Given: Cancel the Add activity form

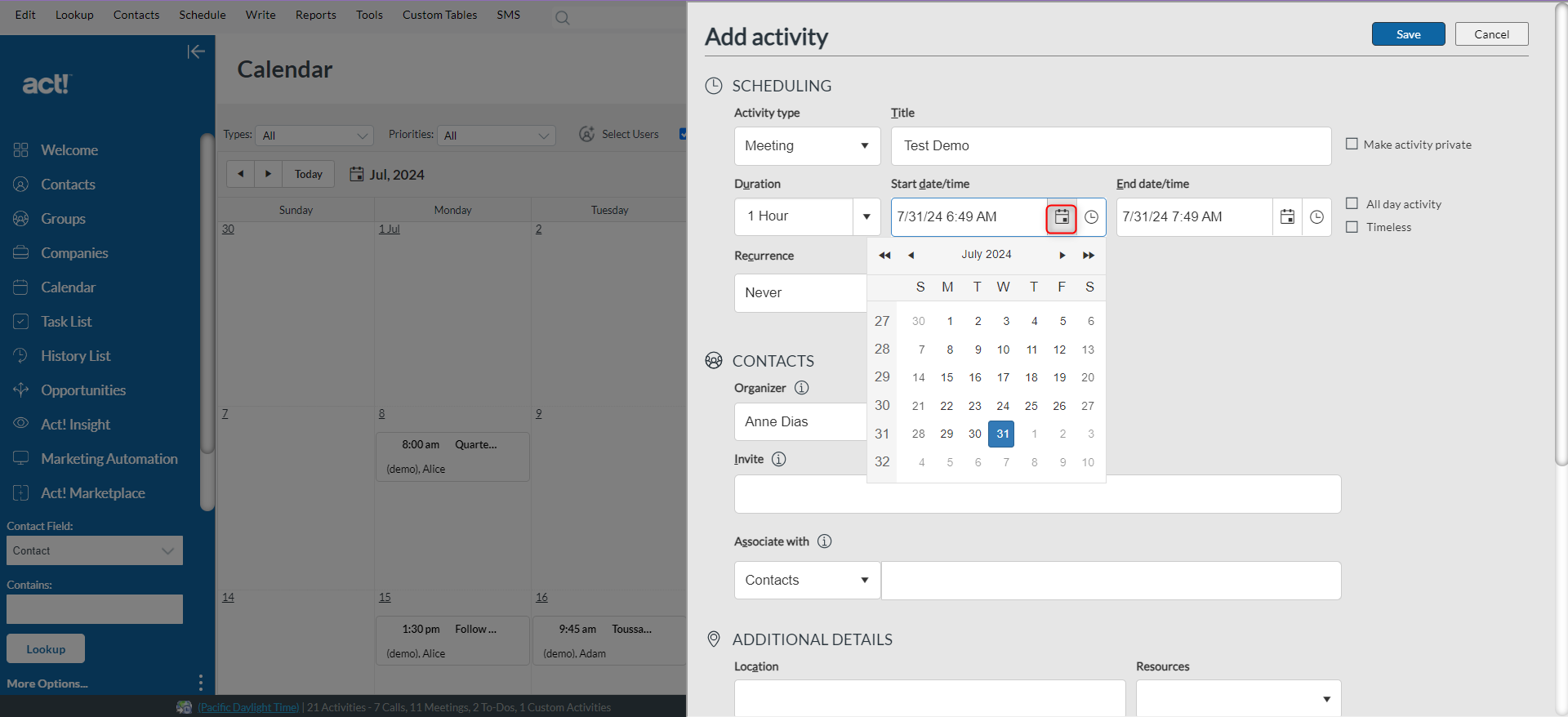Looking at the screenshot, I should (1491, 34).
